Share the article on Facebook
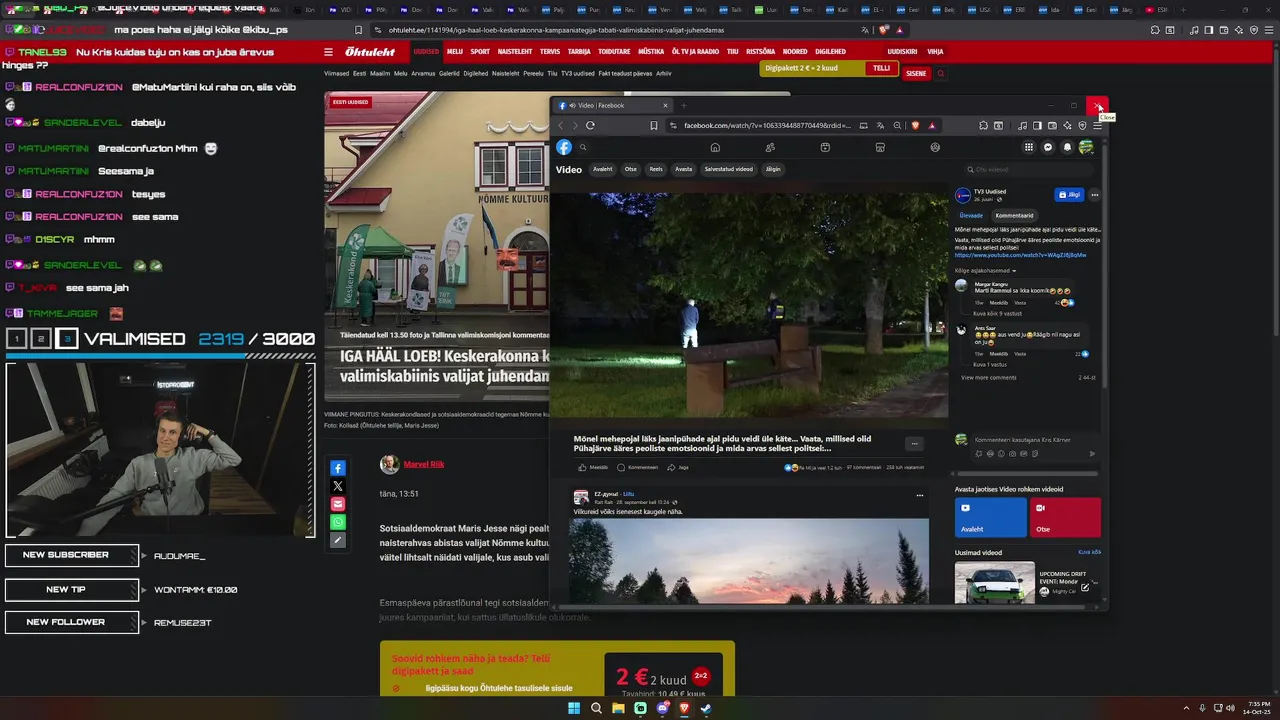 coord(338,468)
